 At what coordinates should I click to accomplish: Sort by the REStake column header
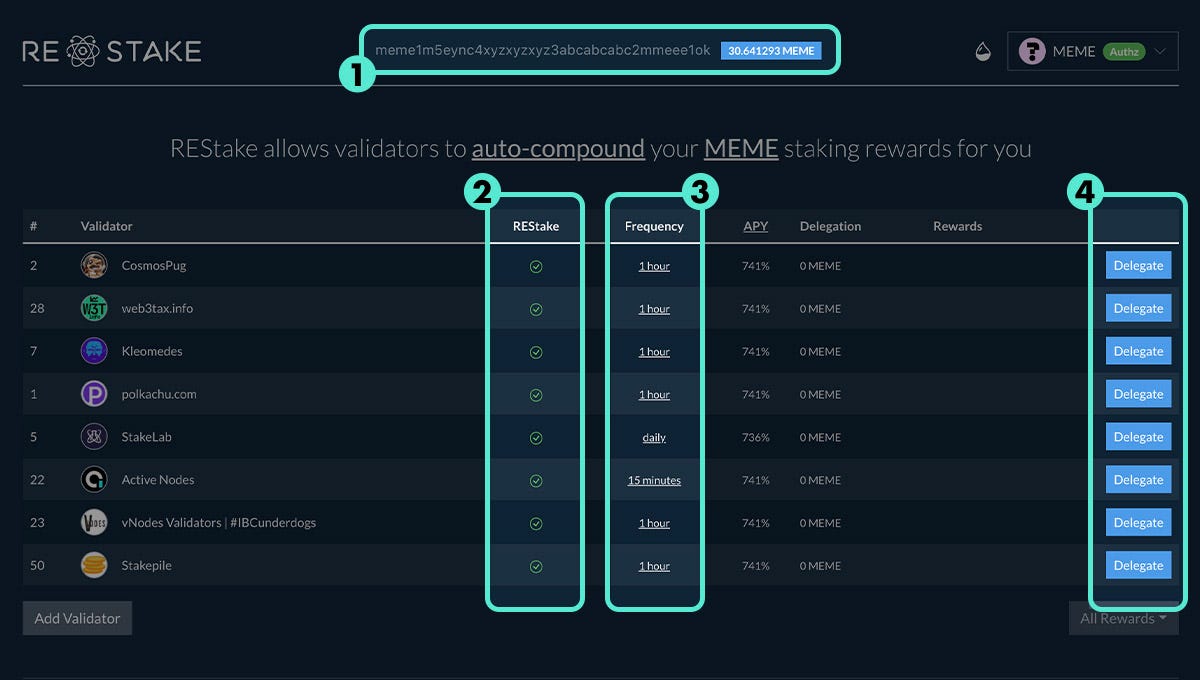536,226
